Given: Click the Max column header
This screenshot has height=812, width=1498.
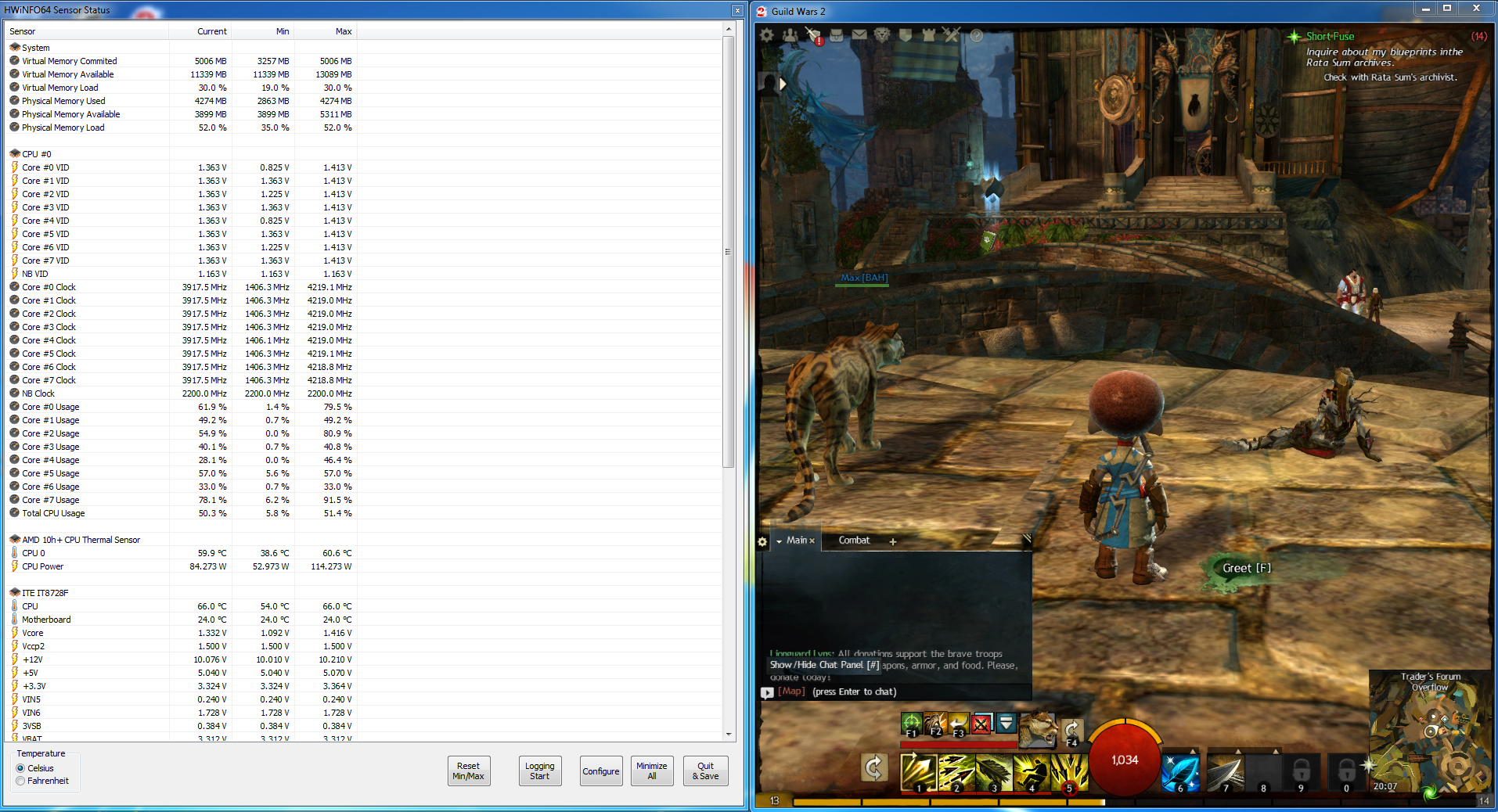Looking at the screenshot, I should pos(326,31).
